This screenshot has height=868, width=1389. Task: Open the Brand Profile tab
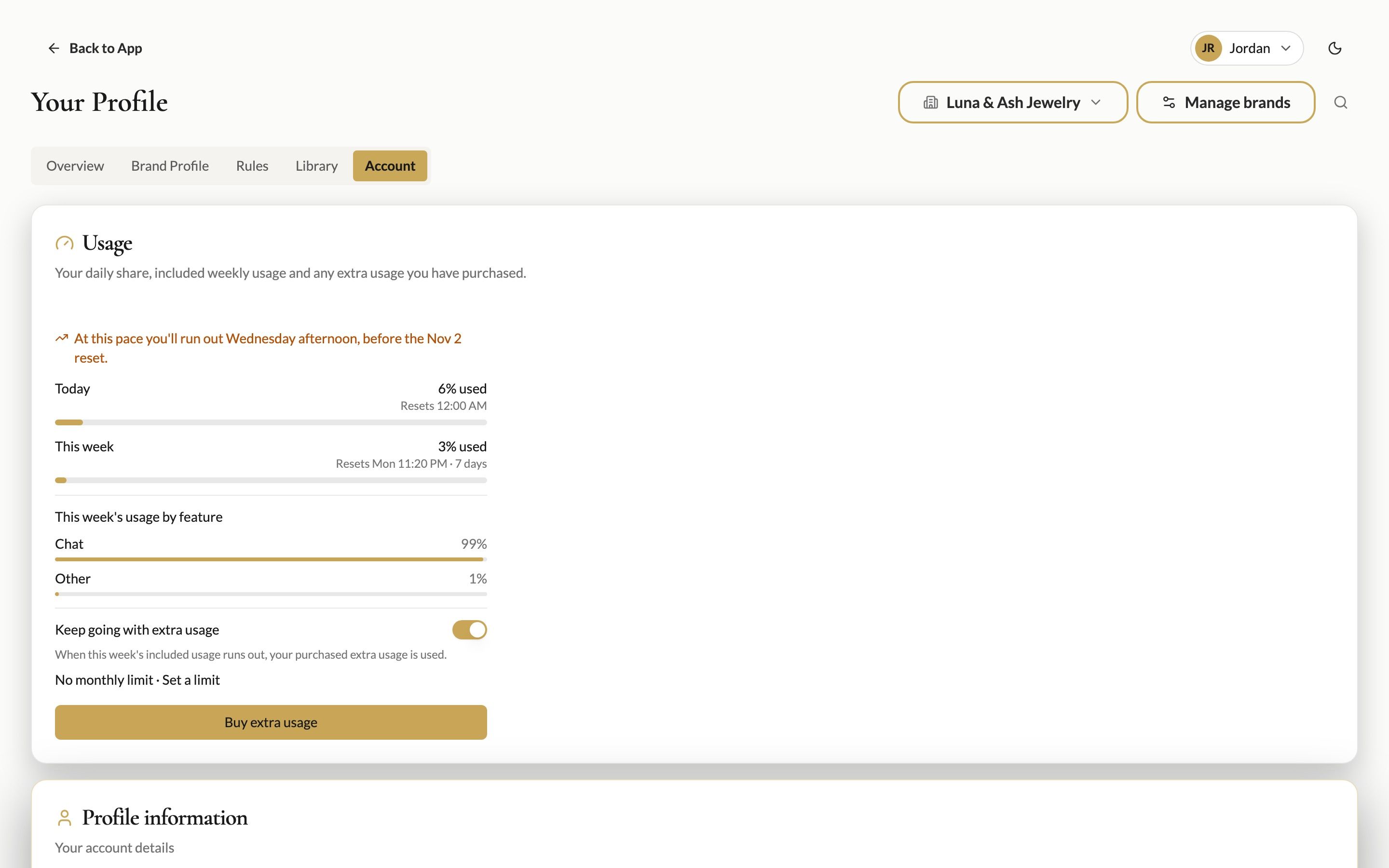[170, 166]
